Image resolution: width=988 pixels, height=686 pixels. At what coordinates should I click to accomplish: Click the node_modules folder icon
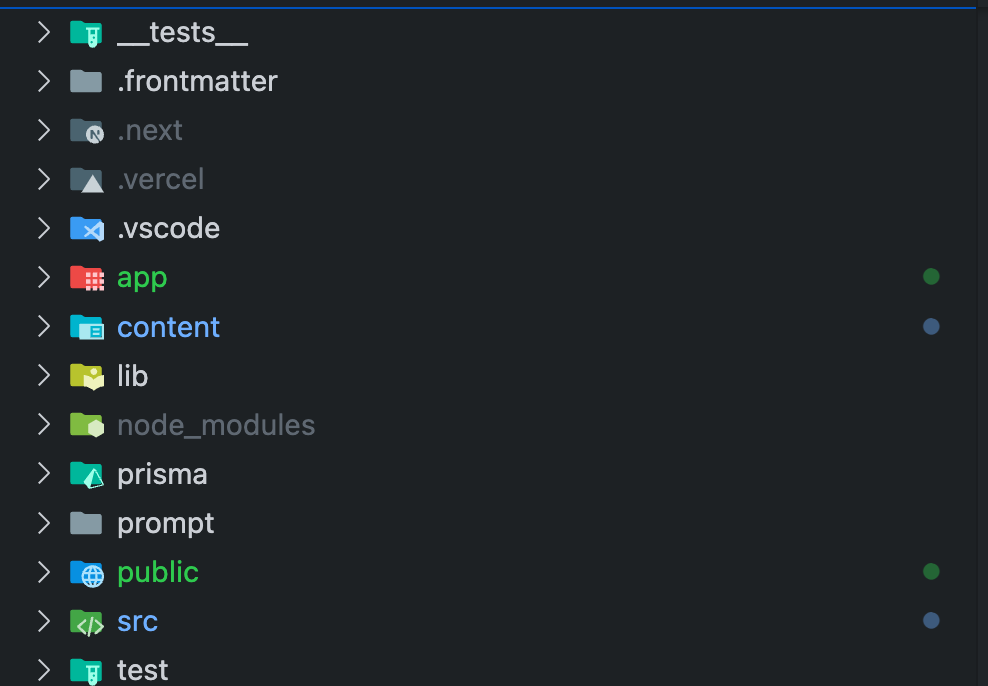point(86,425)
